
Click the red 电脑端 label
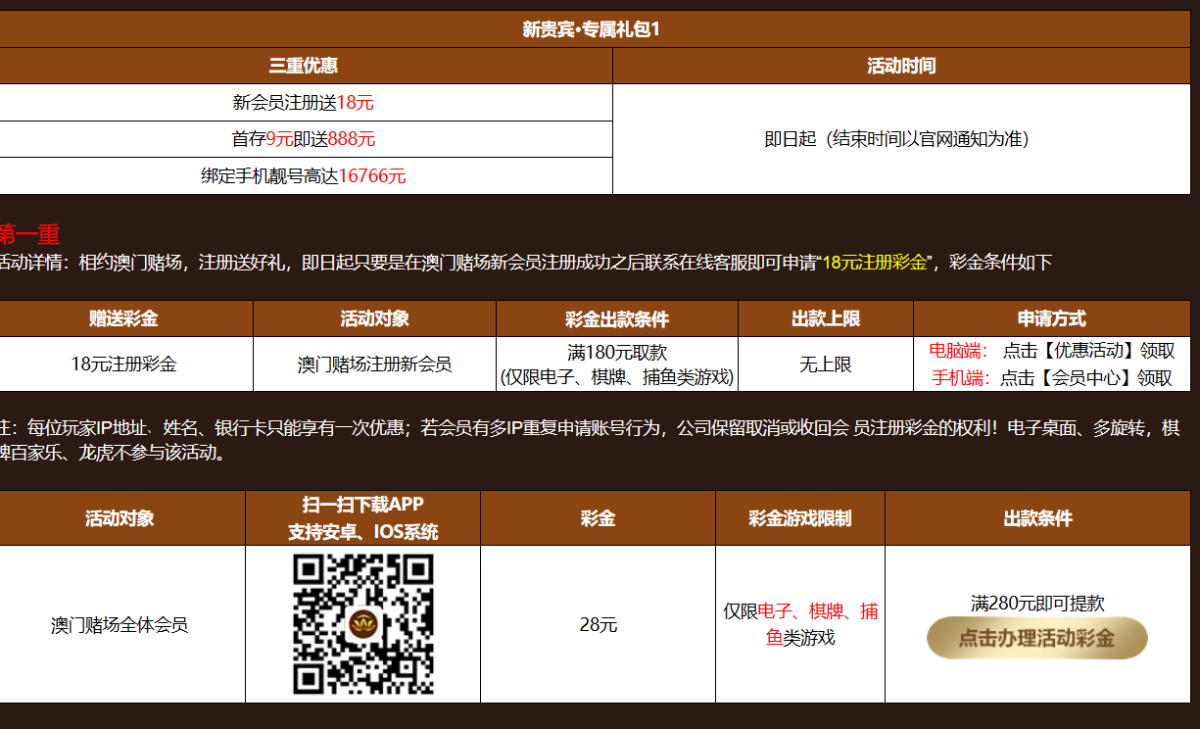pos(958,351)
